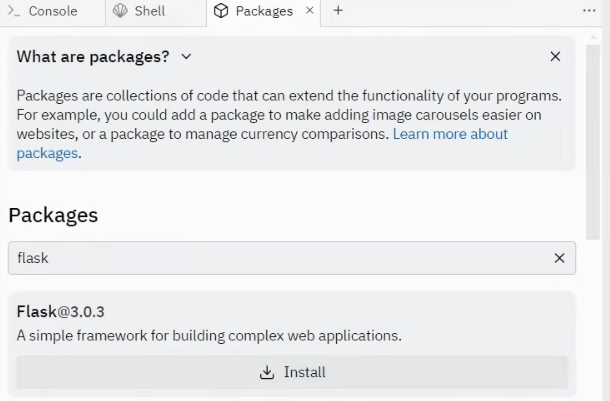Open Learn more about packages link
The image size is (610, 401).
click(x=450, y=134)
